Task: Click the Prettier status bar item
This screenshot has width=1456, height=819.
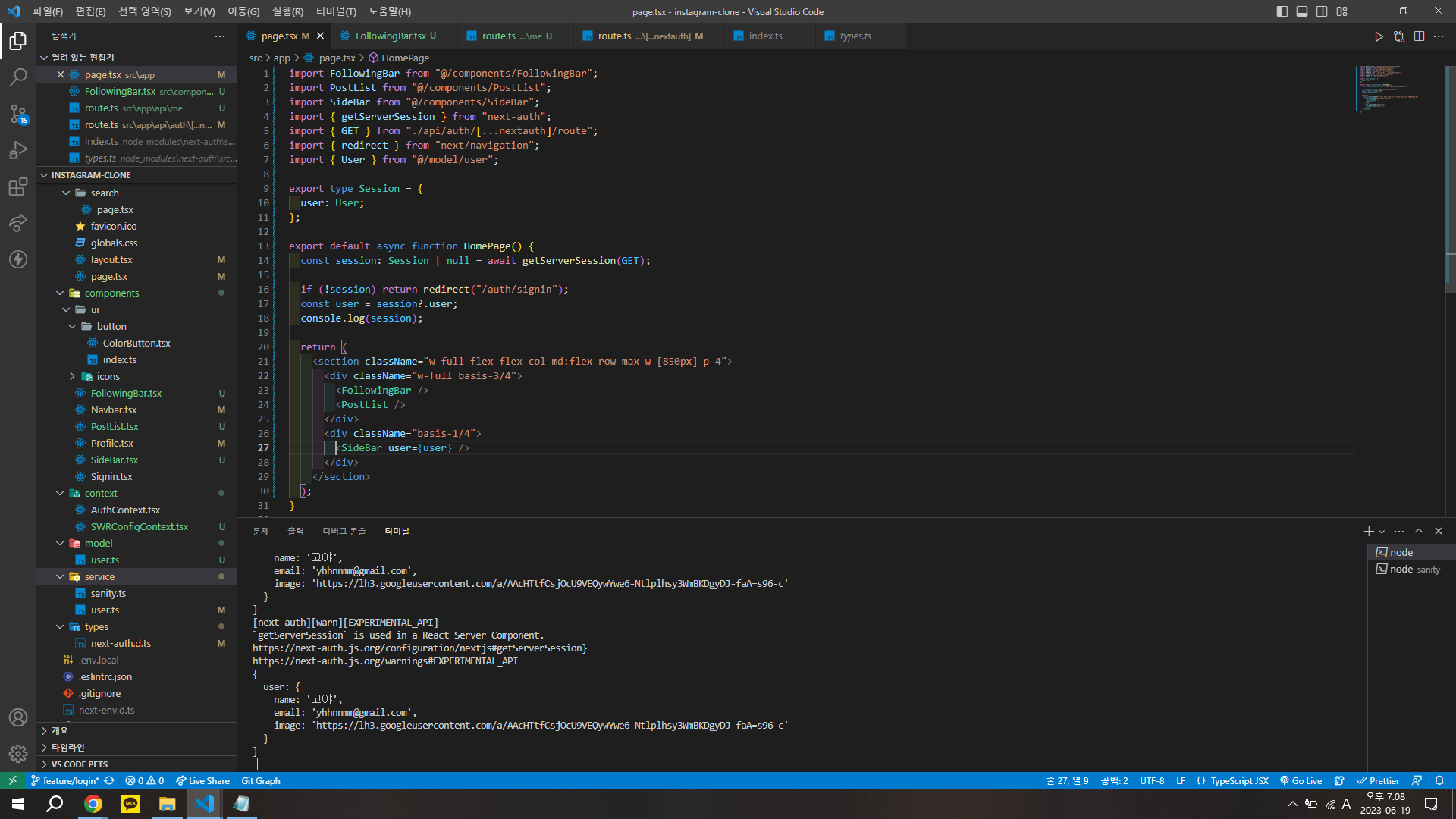Action: click(x=1378, y=780)
